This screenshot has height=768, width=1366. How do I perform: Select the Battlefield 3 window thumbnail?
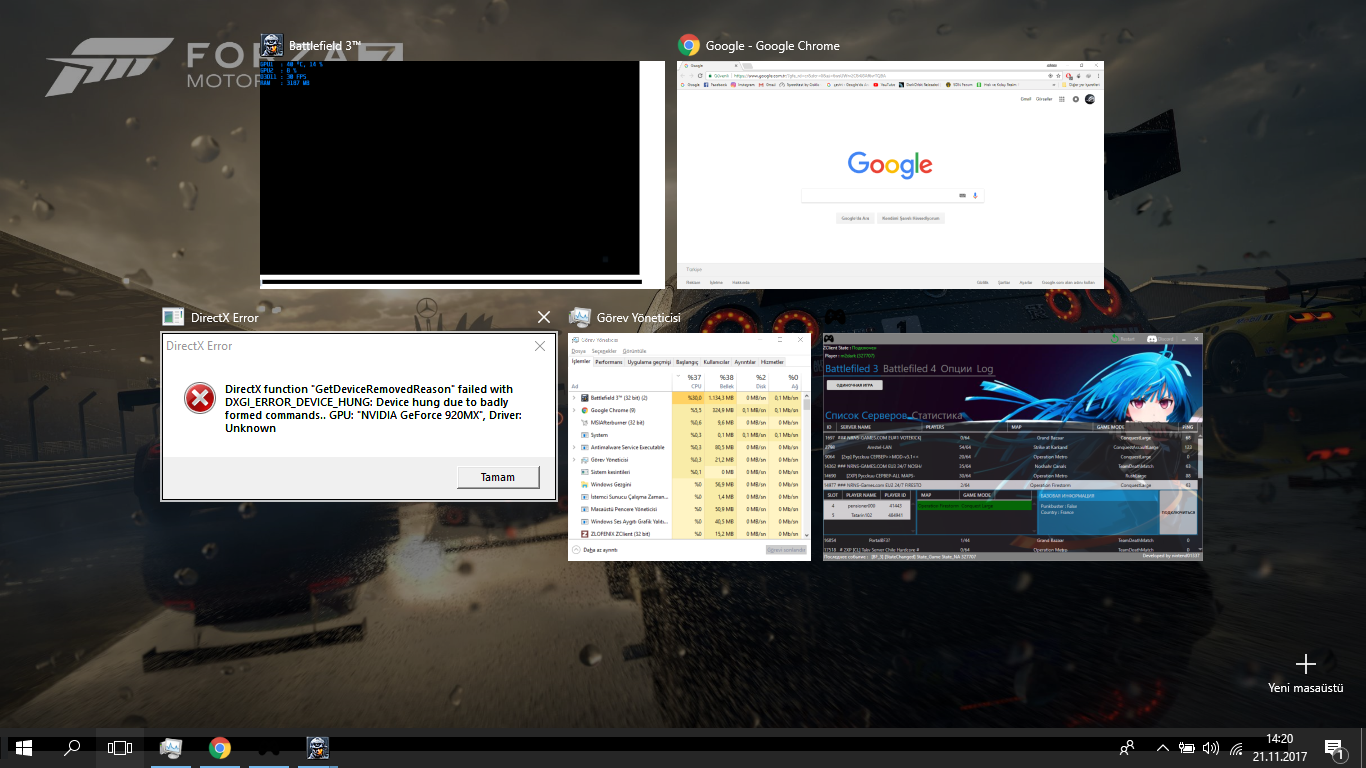point(462,175)
